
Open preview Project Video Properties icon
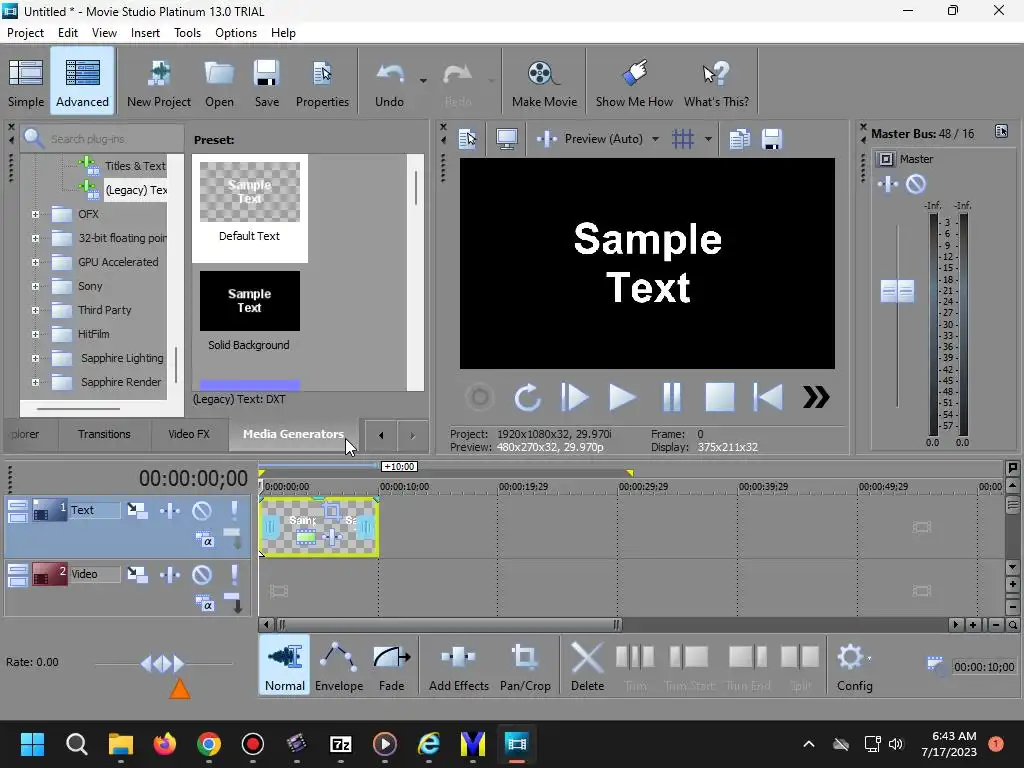468,139
